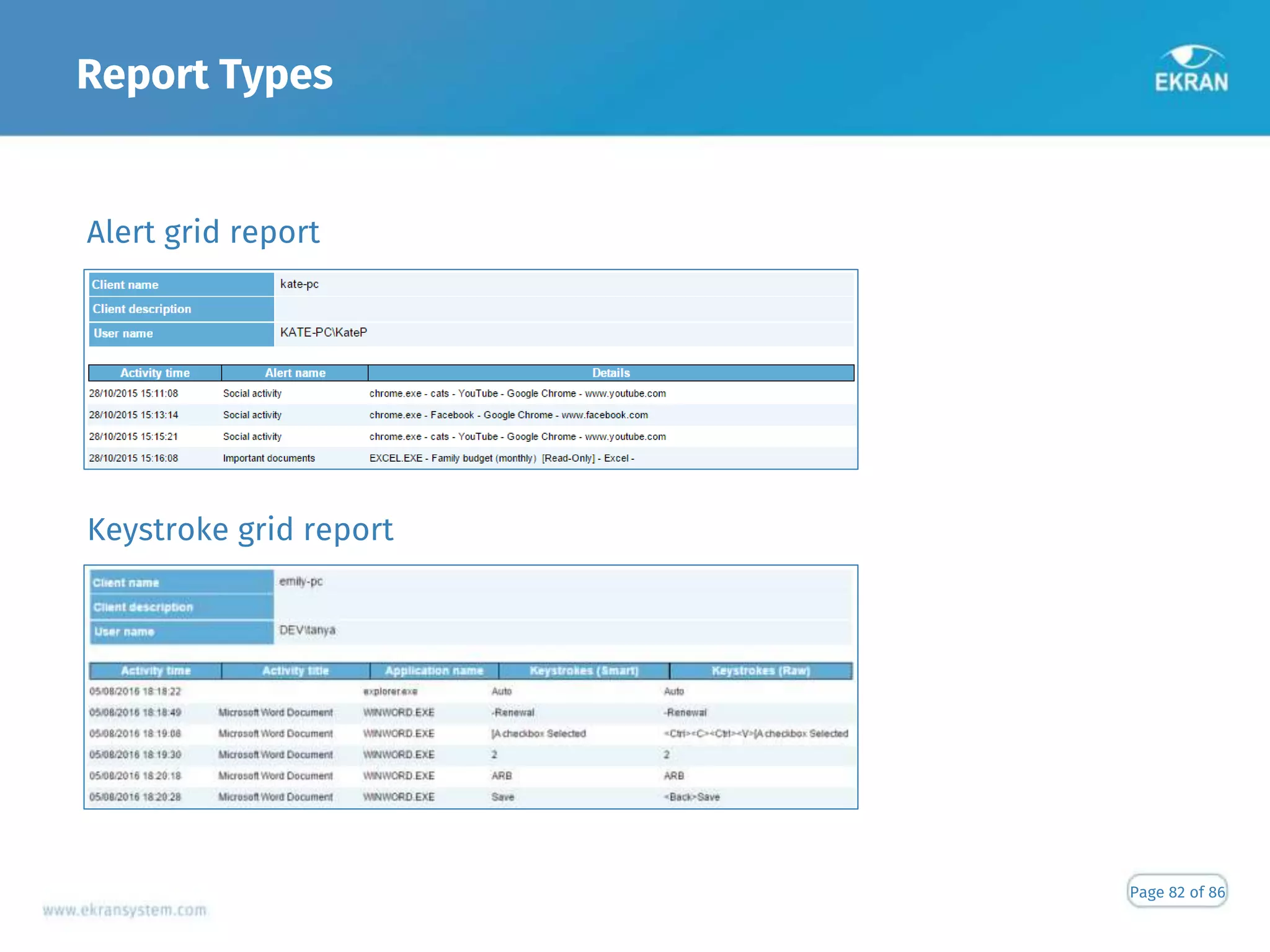Select the 05/08/2016 18:19:30 timestamp
The height and width of the screenshot is (952, 1270).
[x=135, y=755]
